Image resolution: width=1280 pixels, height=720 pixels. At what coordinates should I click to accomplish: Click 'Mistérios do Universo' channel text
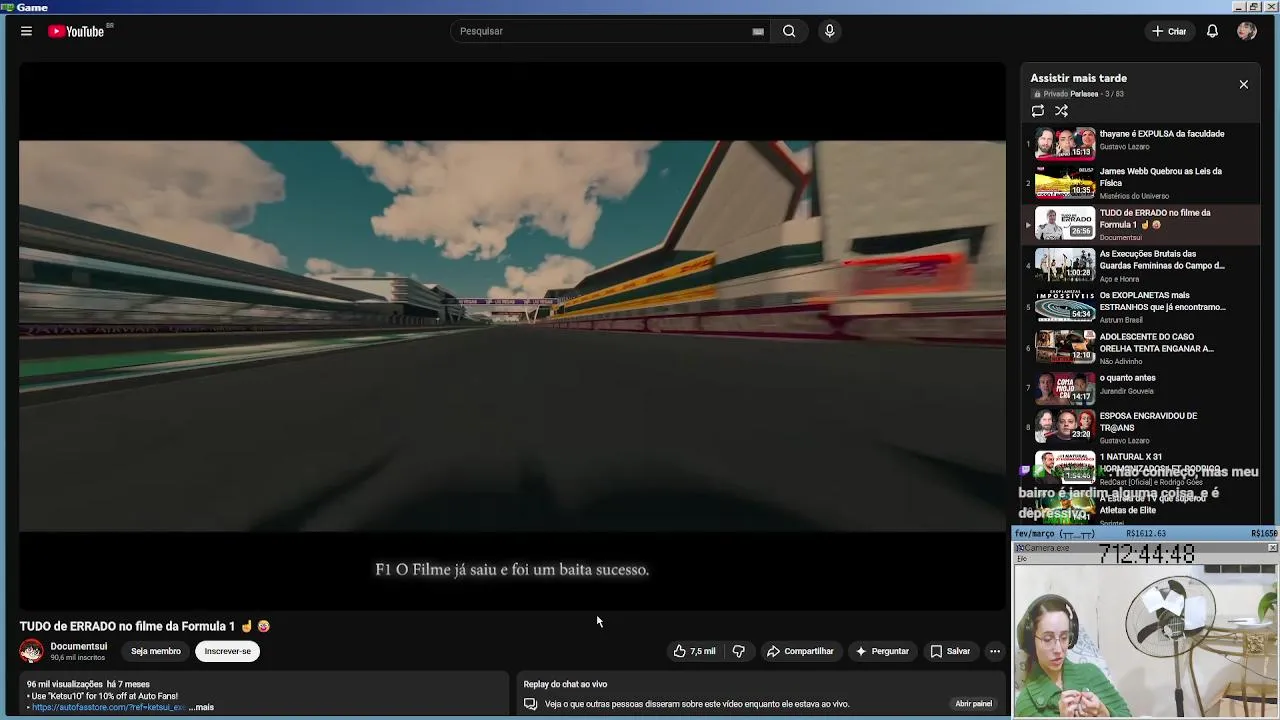click(1134, 196)
